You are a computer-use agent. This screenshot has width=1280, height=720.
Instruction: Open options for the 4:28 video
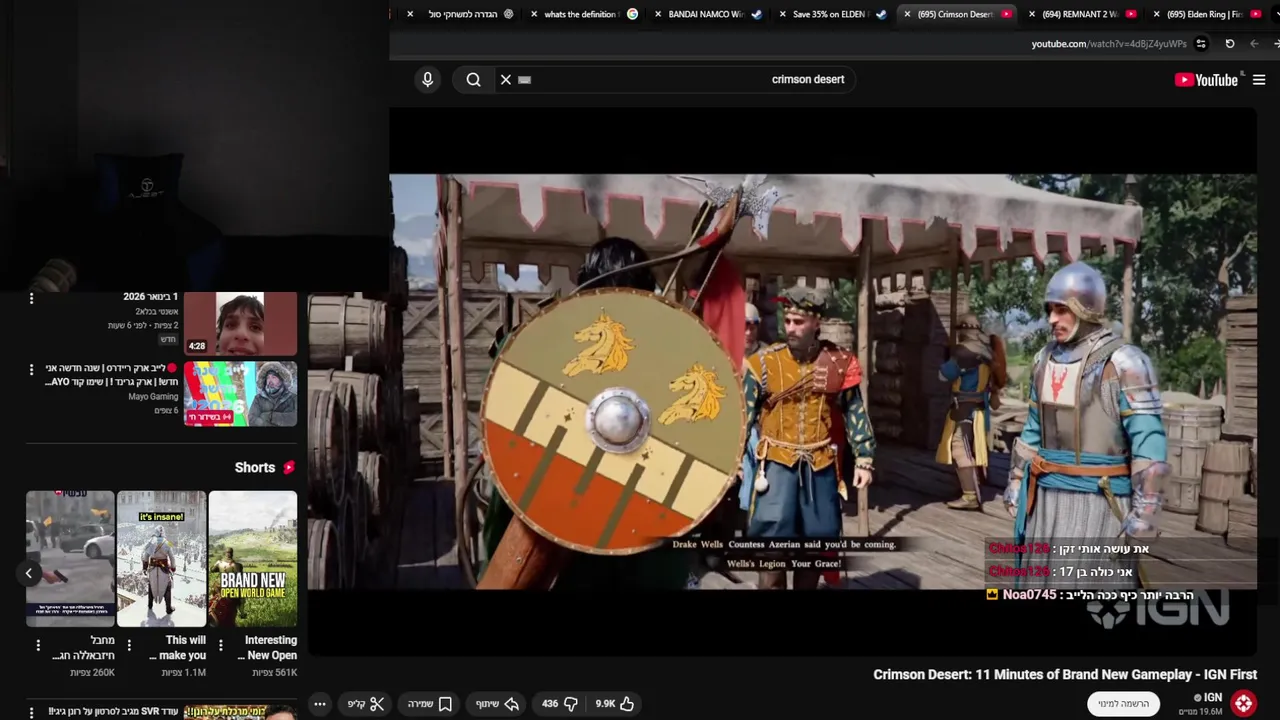pyautogui.click(x=31, y=299)
